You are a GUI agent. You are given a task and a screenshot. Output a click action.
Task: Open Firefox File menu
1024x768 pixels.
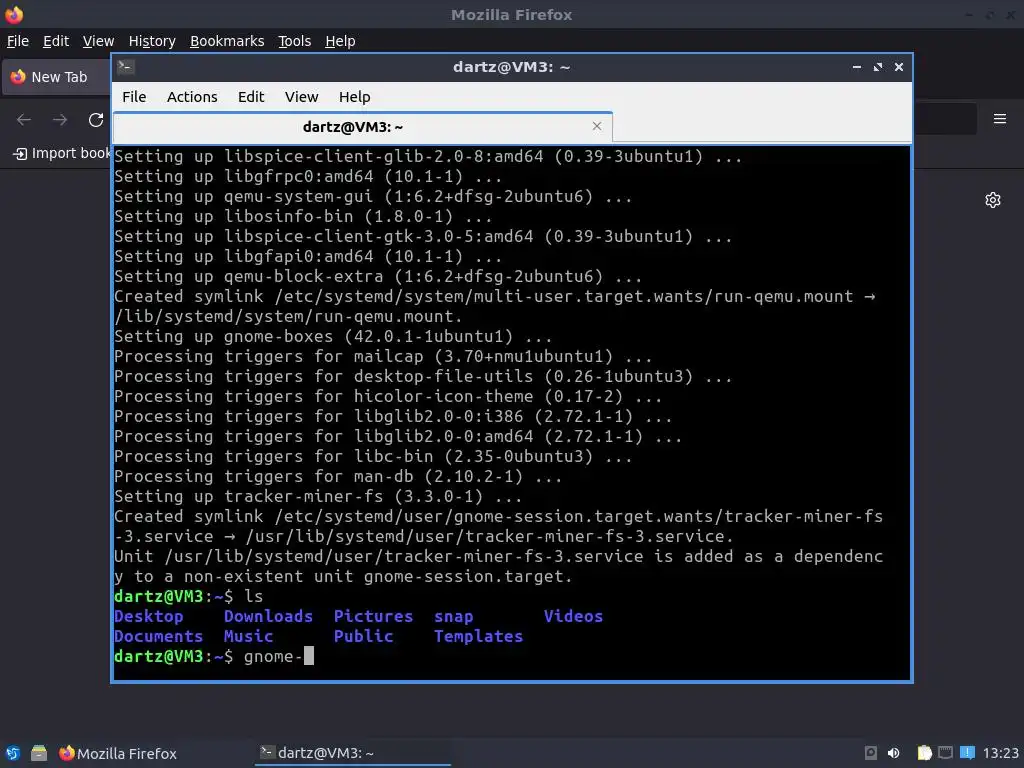tap(18, 41)
